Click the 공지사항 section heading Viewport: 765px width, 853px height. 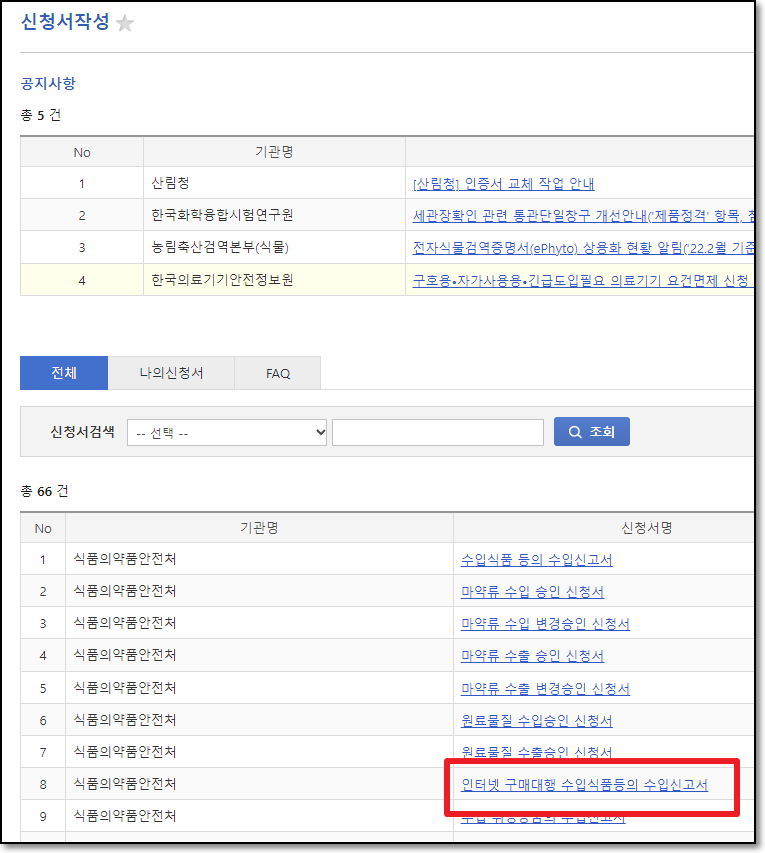tap(48, 83)
